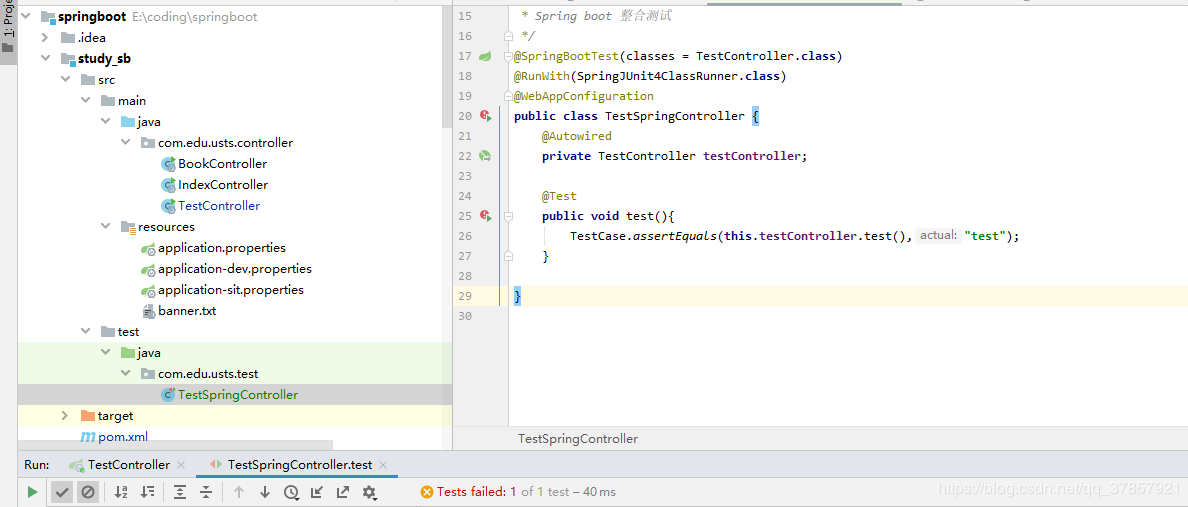Screen dimensions: 1188x507
Task: Click the @WebAppConfiguration annotation
Action: pos(583,96)
